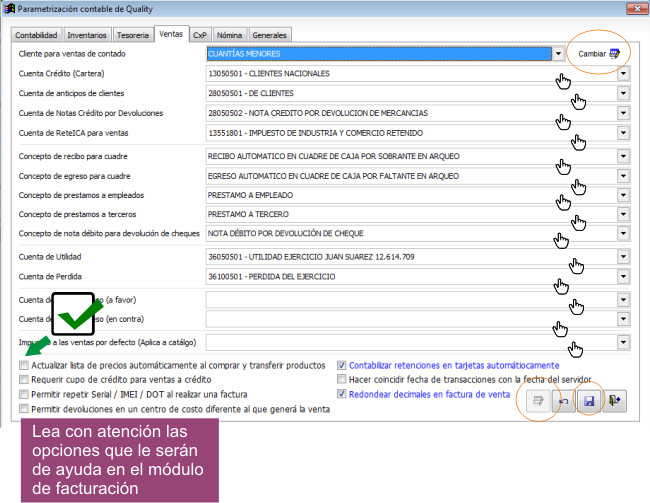Click the Quality app icon in title bar
This screenshot has width=650, height=503.
click(10, 8)
